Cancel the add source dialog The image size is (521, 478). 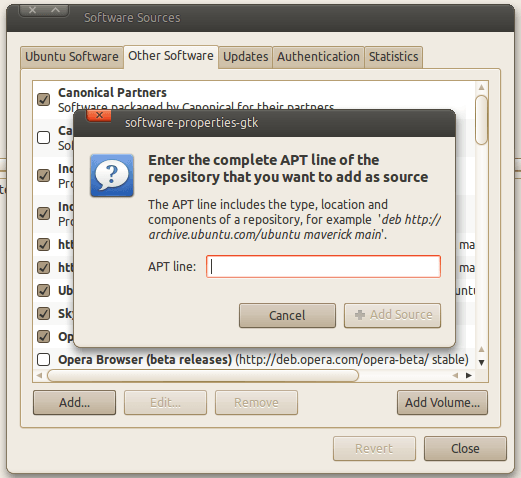(287, 315)
